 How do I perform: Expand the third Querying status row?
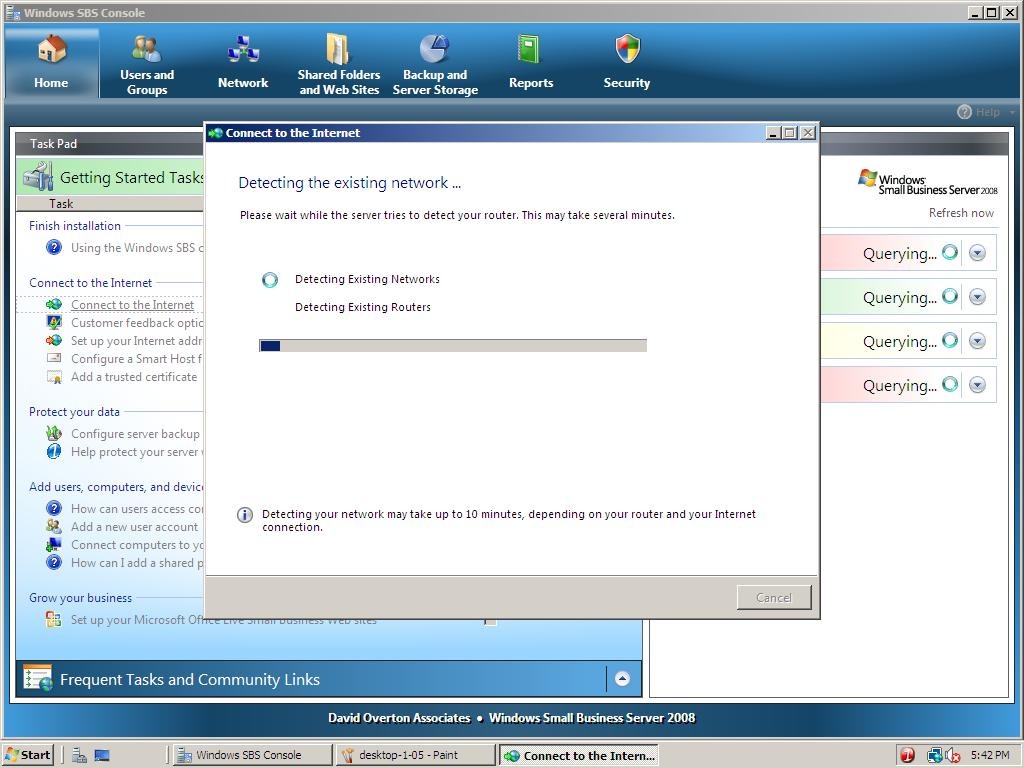coord(977,341)
